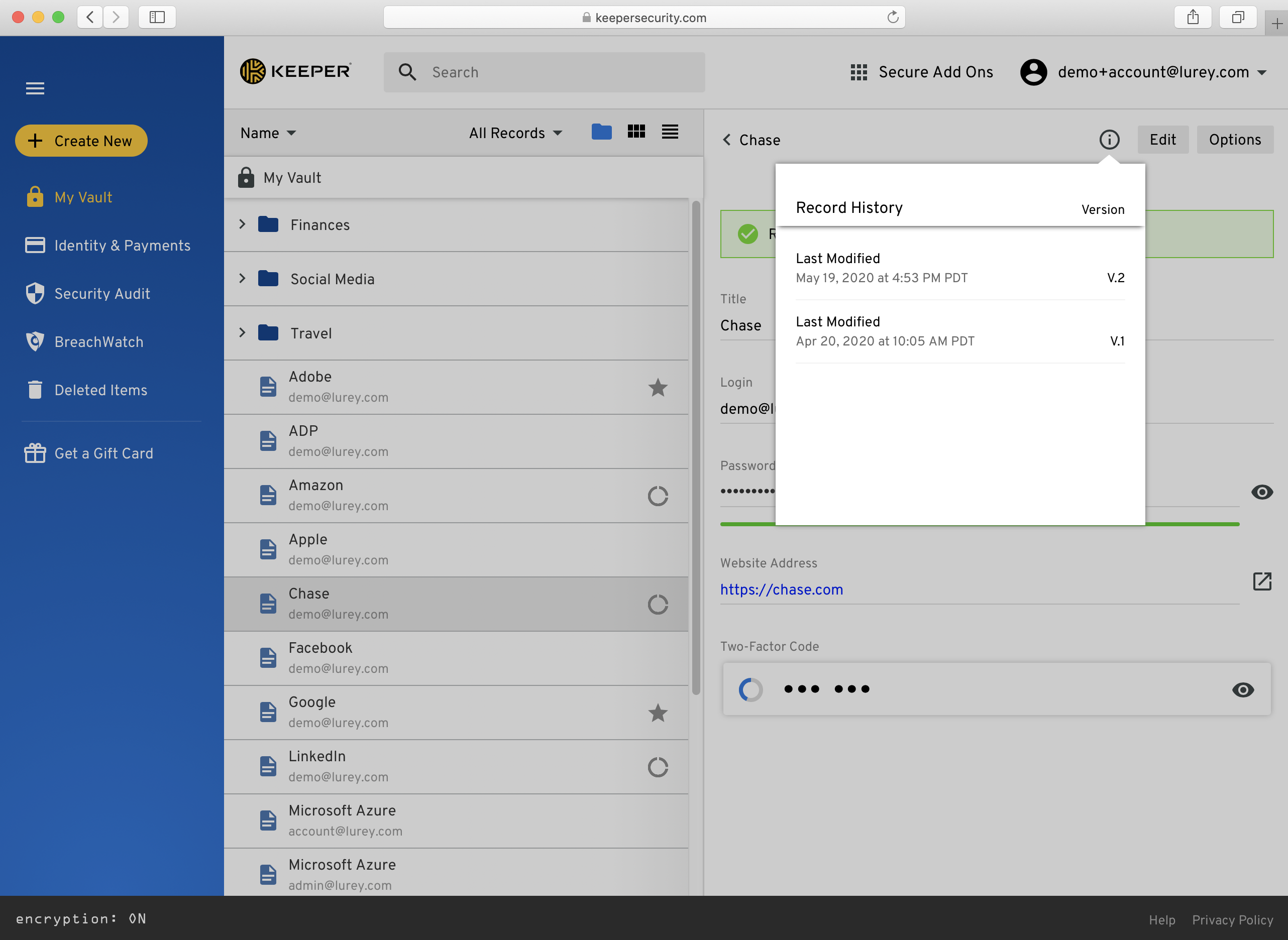Click the Keeper logo
Image resolution: width=1288 pixels, height=940 pixels.
(x=295, y=72)
